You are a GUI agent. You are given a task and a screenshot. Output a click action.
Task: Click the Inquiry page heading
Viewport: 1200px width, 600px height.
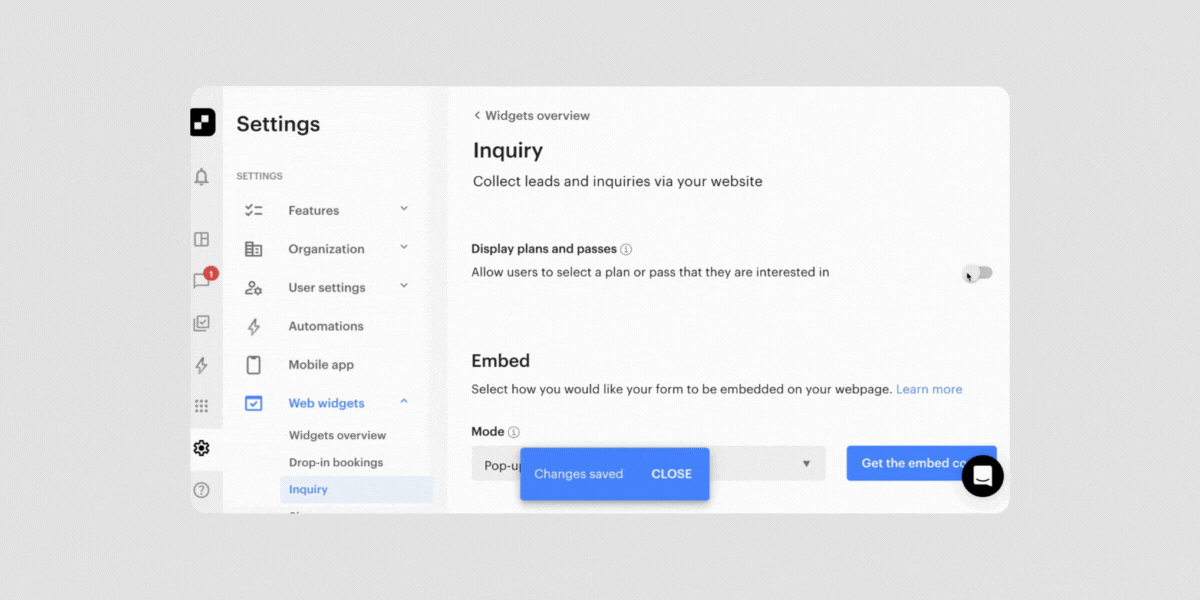click(508, 151)
